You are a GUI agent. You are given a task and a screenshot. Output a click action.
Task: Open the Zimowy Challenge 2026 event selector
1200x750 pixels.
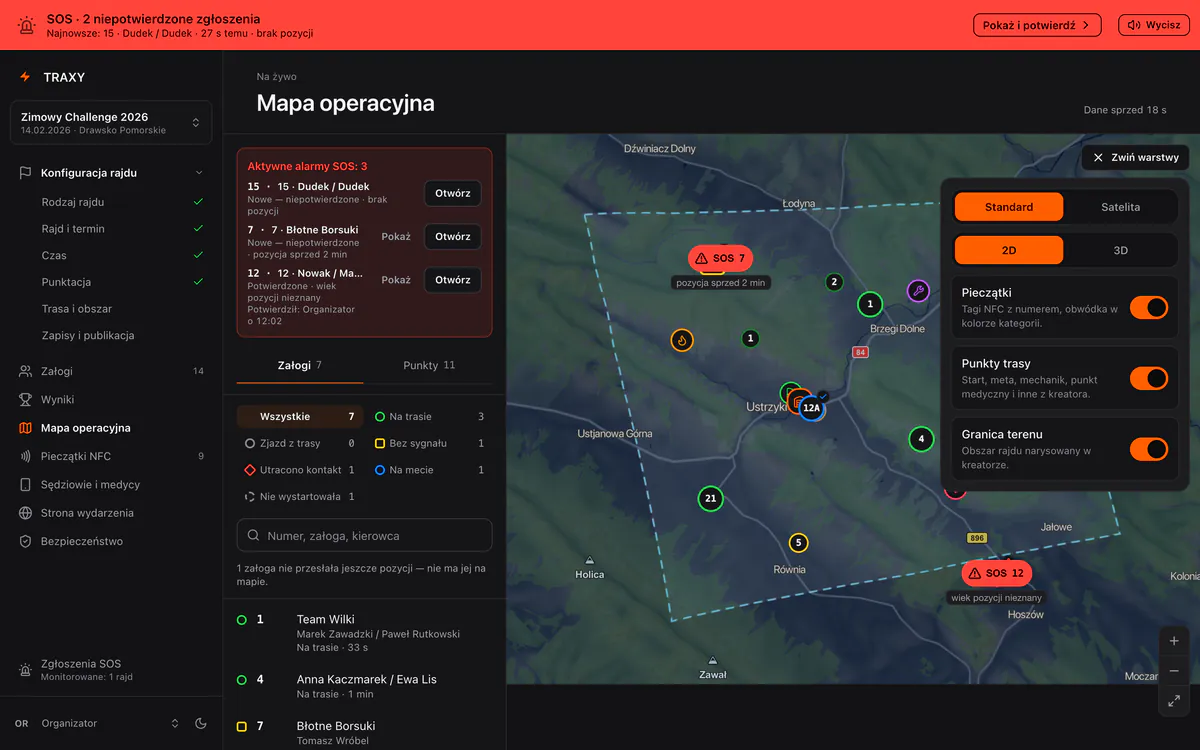click(111, 123)
